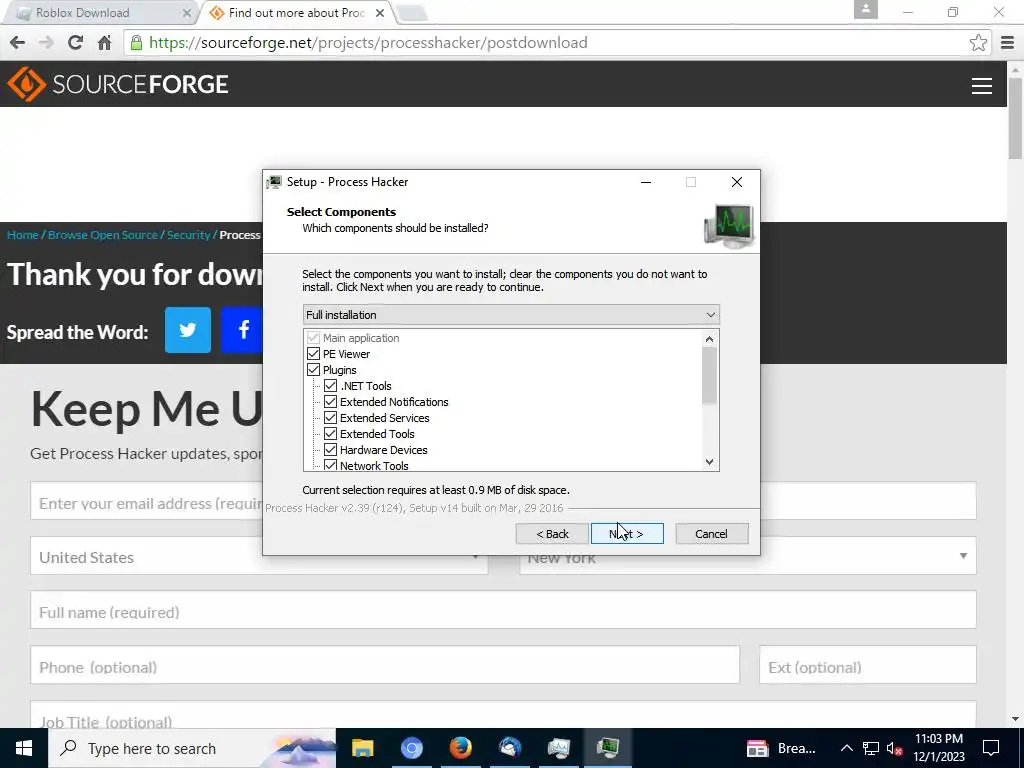Open SourceForge hamburger menu
Screen dimensions: 1024x768
[982, 86]
